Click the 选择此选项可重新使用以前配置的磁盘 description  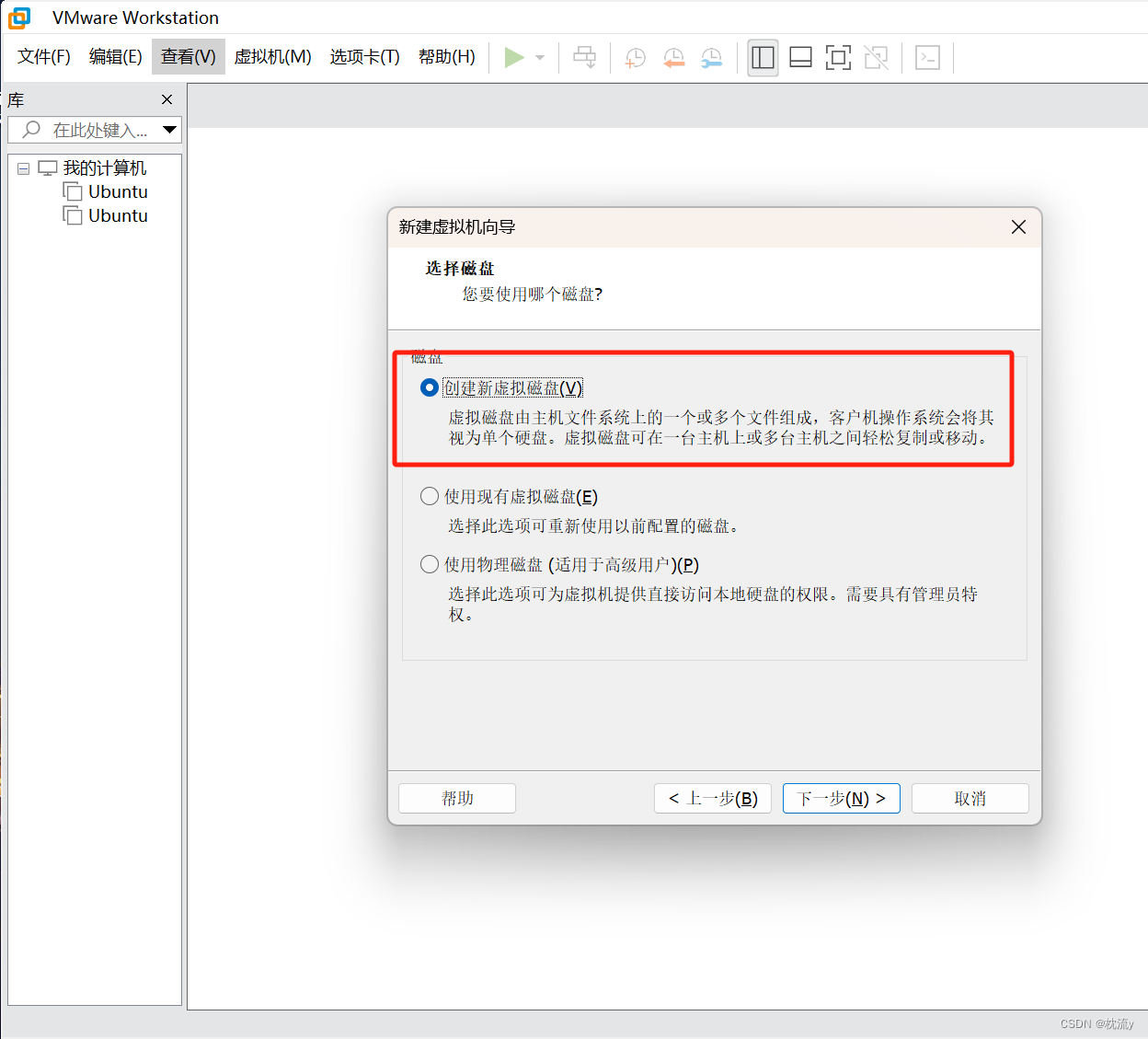594,526
